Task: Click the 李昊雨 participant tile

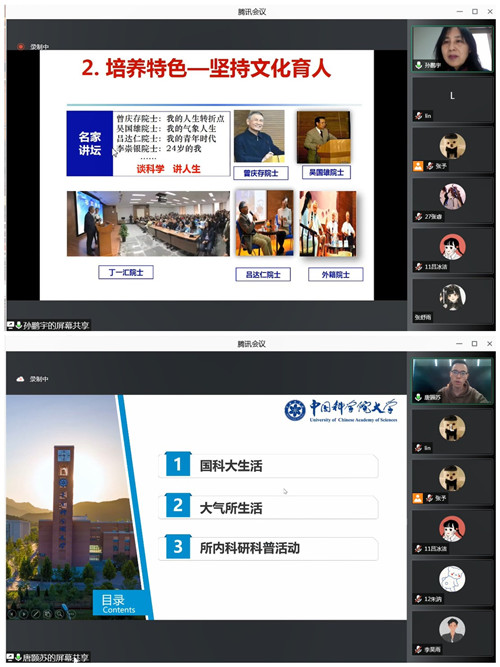Action: click(452, 634)
